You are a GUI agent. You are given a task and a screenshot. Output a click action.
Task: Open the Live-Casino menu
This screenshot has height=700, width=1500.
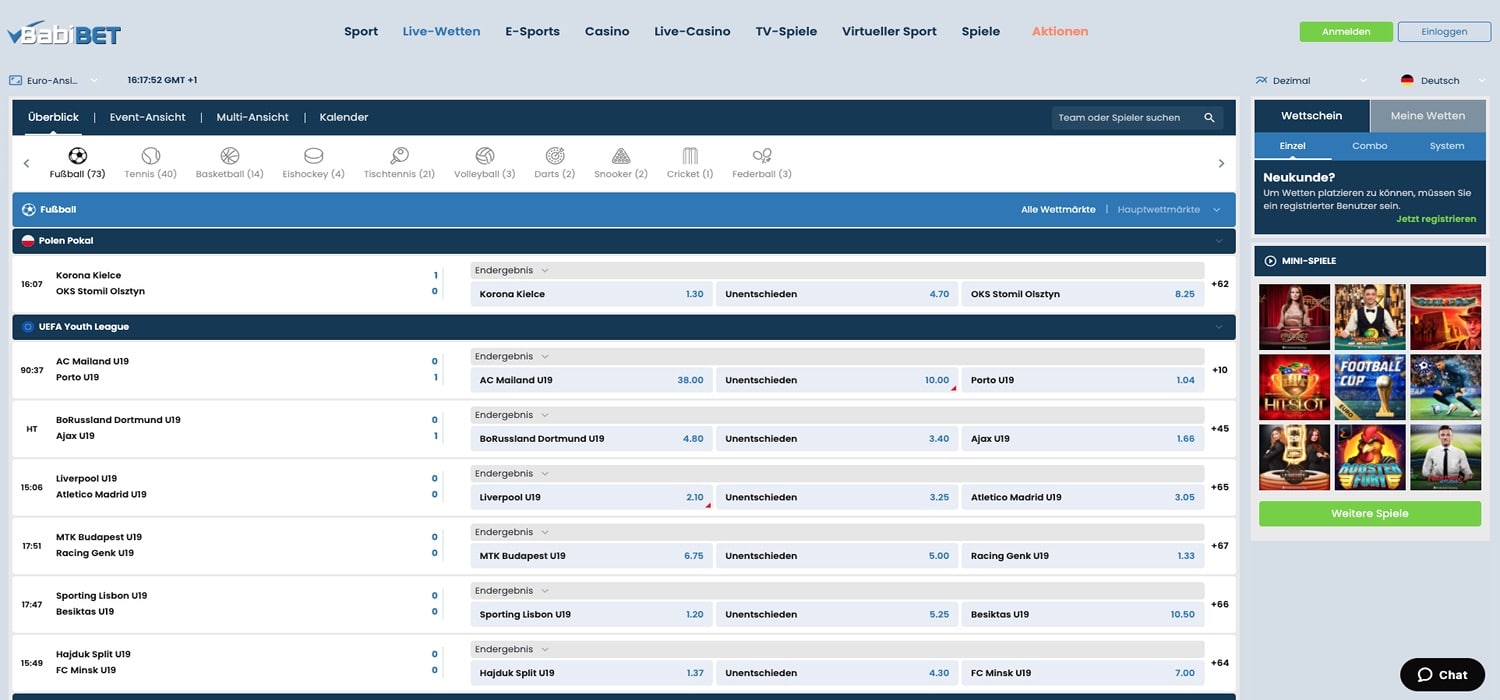692,31
